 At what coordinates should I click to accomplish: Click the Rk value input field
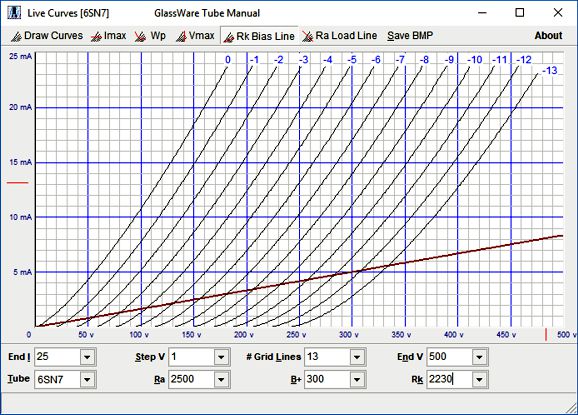(450, 379)
